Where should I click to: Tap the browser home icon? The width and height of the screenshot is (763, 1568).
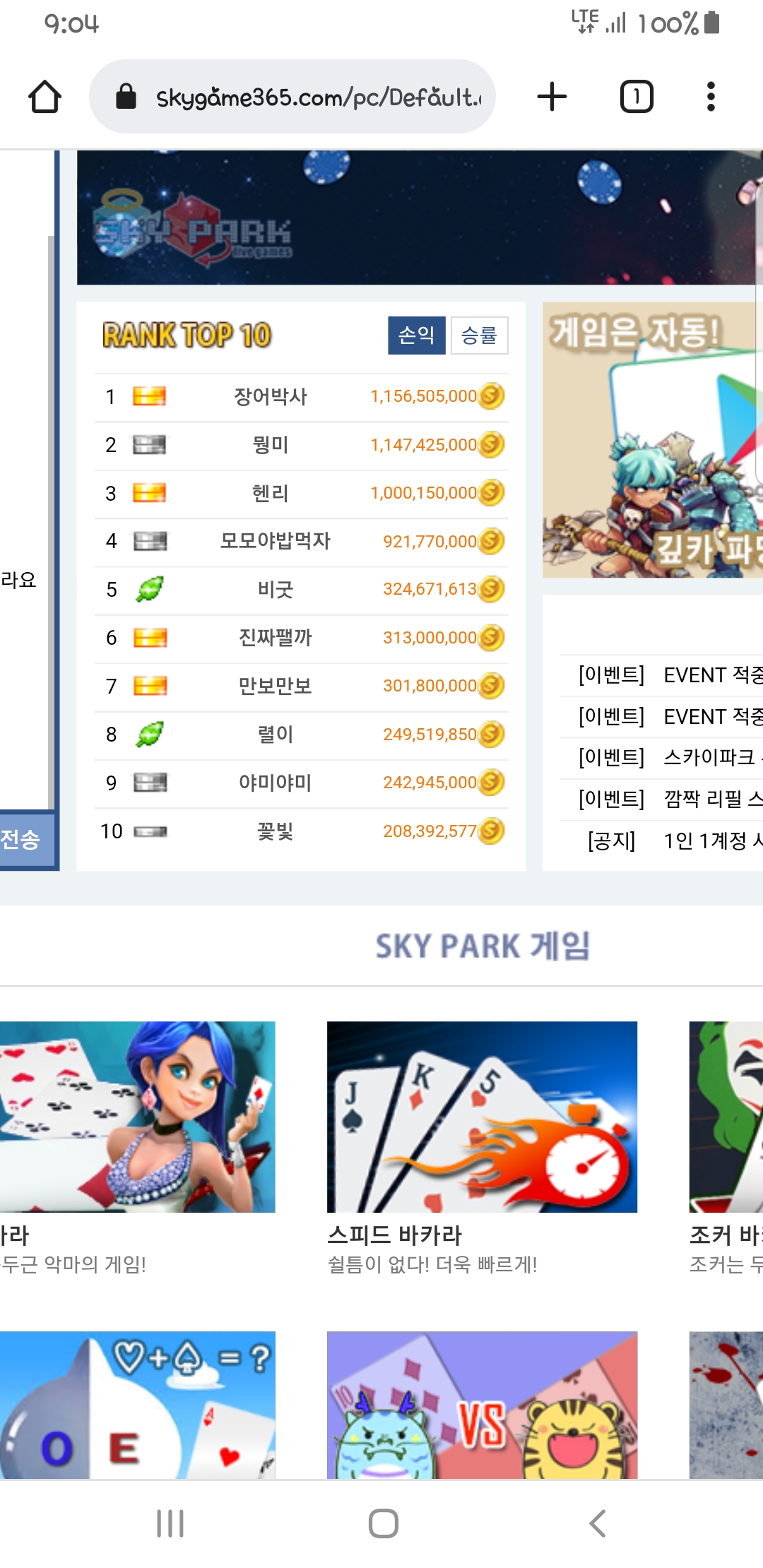[x=45, y=97]
